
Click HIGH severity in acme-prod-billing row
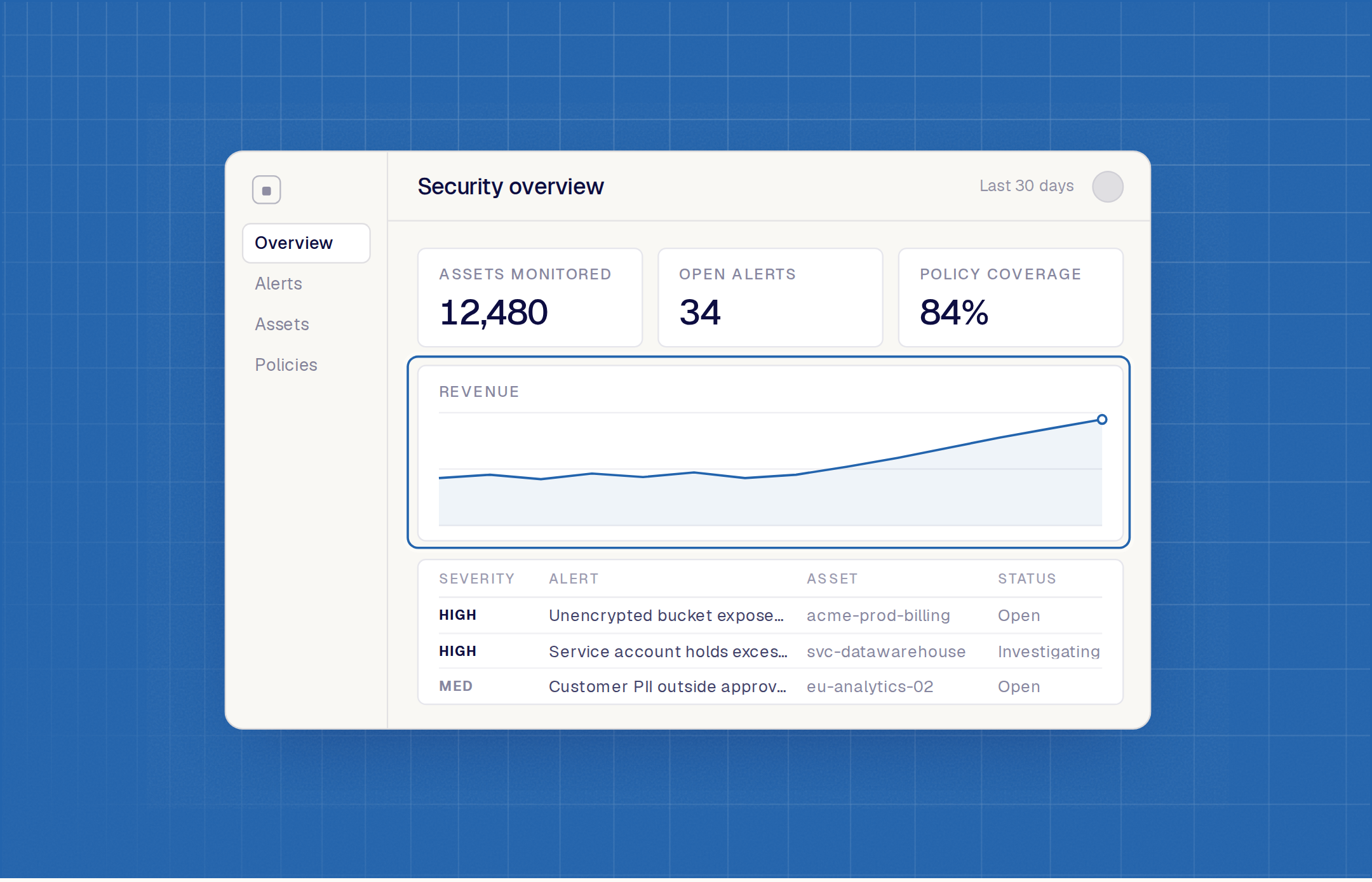point(457,615)
